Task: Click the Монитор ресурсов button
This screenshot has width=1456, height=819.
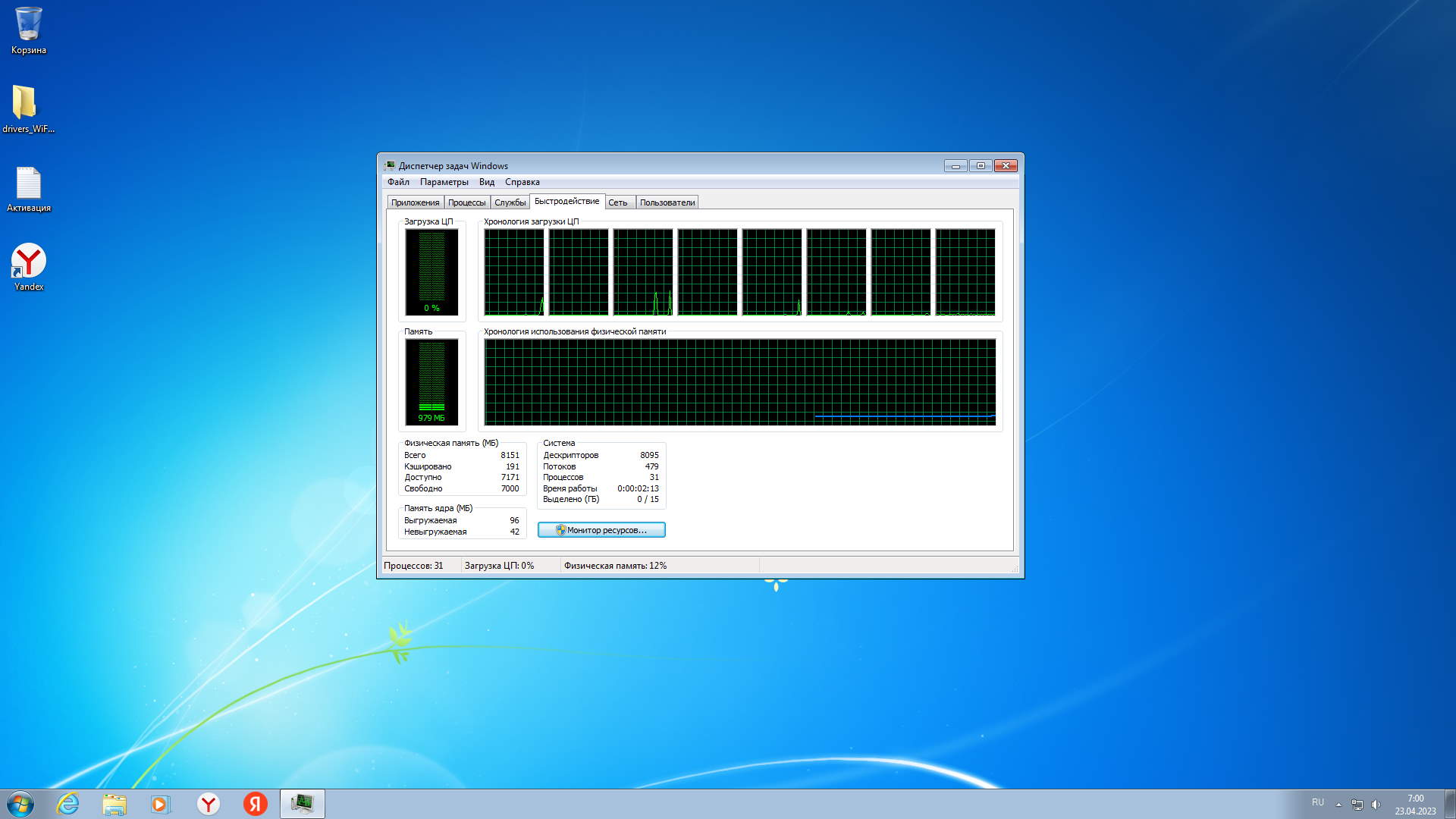Action: click(601, 530)
